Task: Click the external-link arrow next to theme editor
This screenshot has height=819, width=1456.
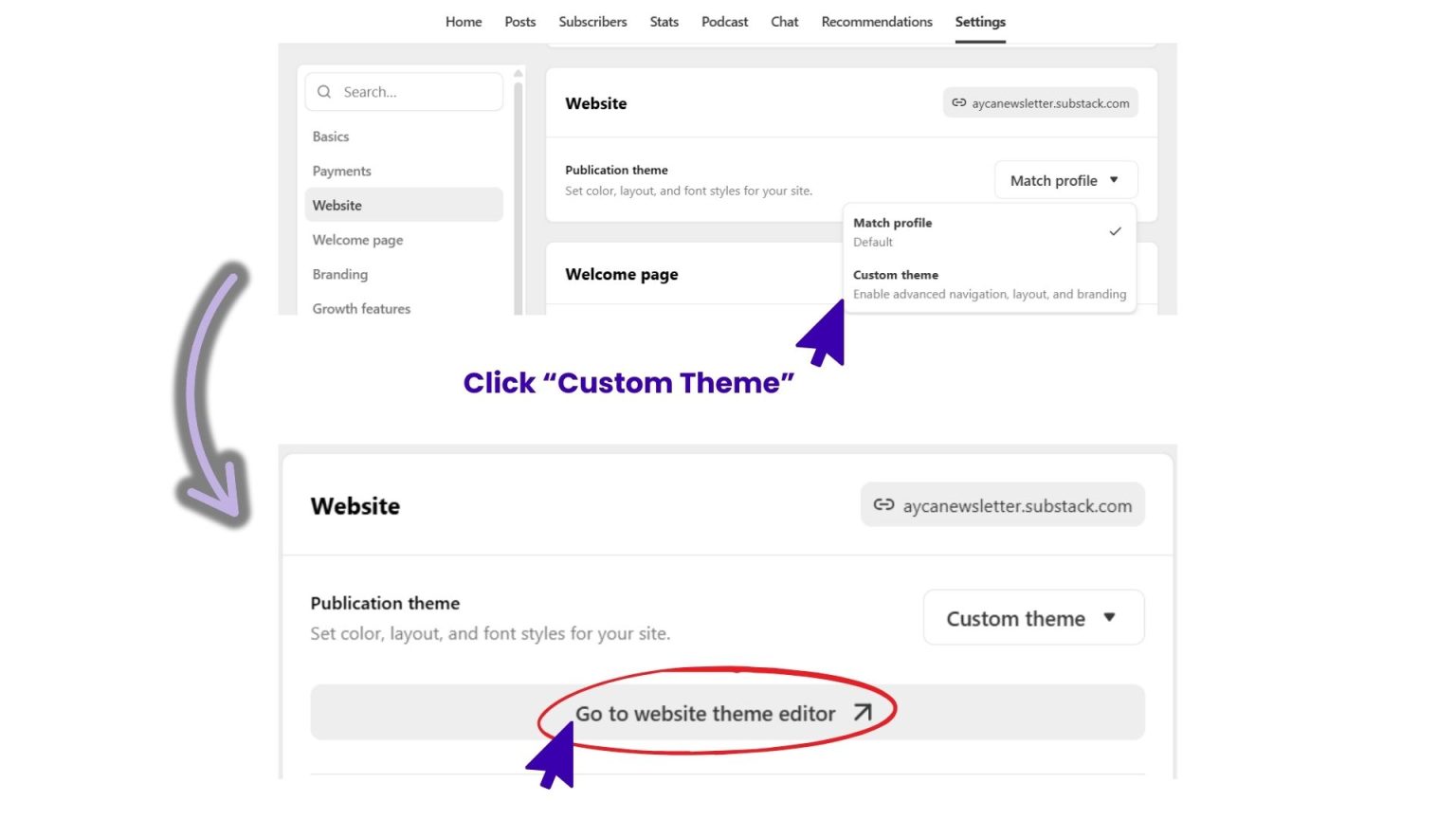Action: tap(862, 712)
